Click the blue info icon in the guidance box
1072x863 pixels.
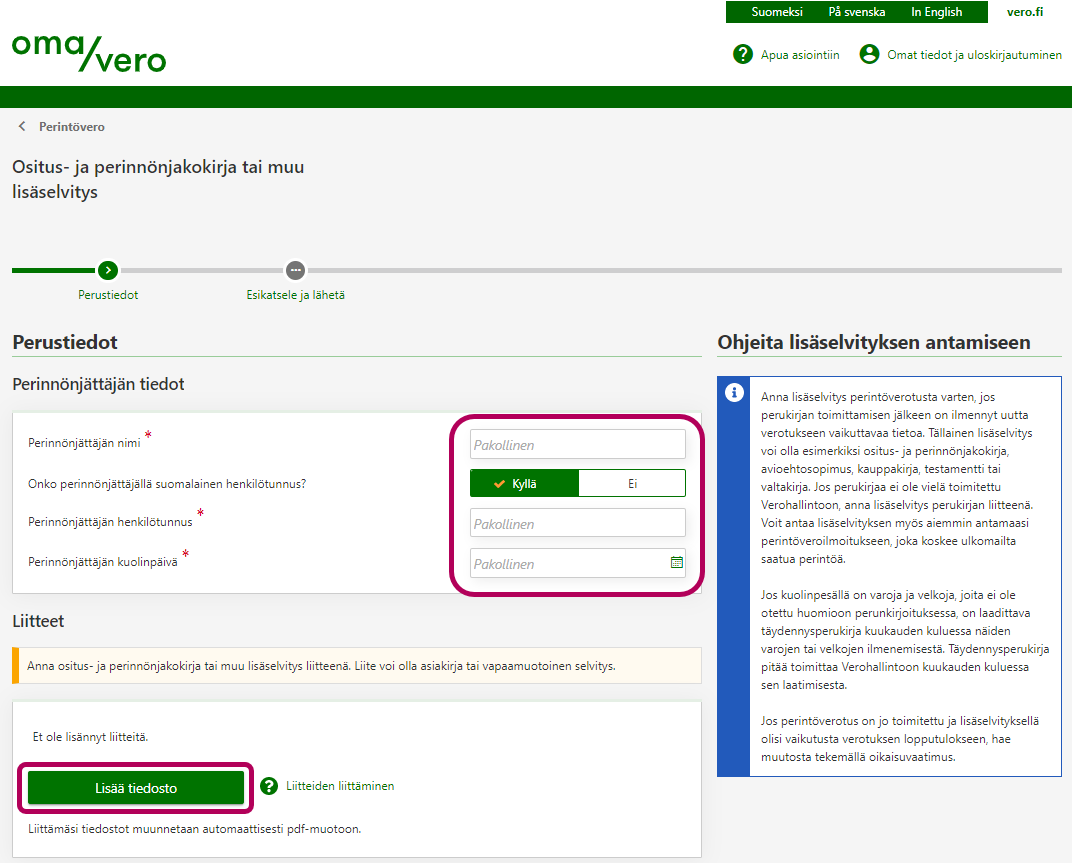[x=734, y=392]
